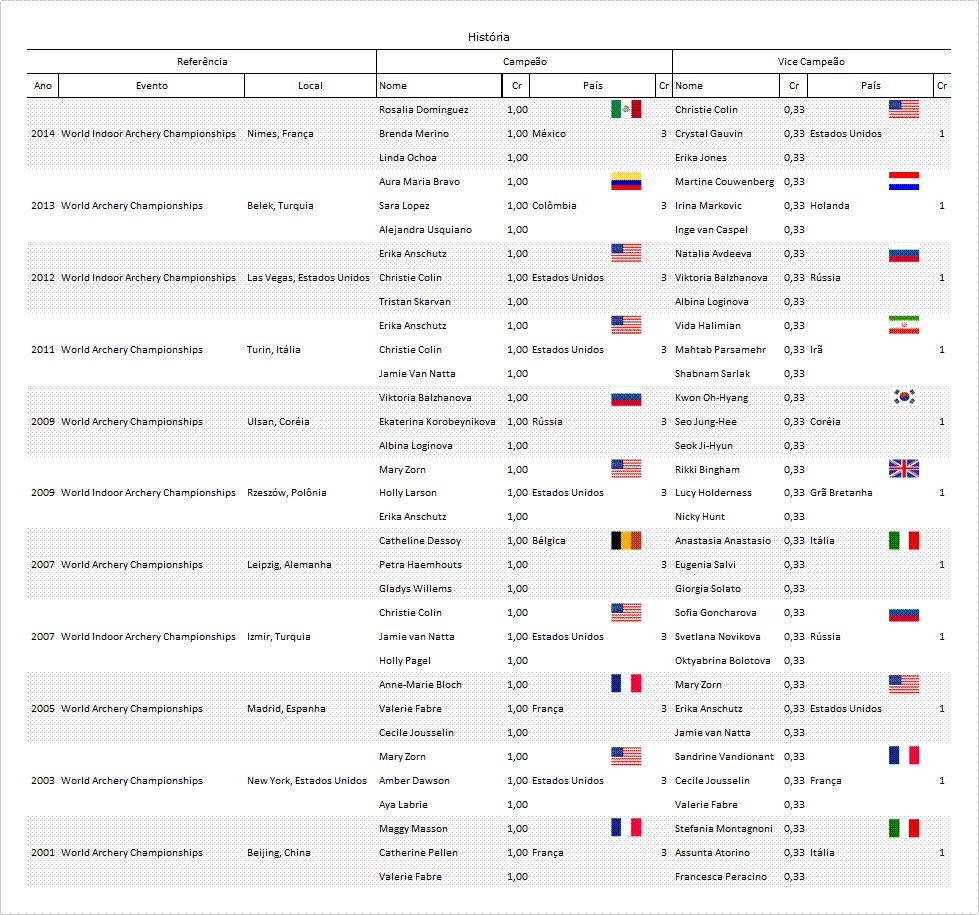This screenshot has height=915, width=979.
Task: Click the Korea flag beside Kwon Oh-Hyang
Action: [904, 397]
